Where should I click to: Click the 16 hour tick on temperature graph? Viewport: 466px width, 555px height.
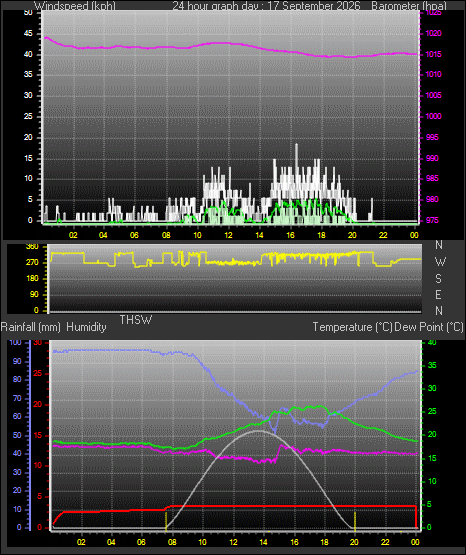294,542
